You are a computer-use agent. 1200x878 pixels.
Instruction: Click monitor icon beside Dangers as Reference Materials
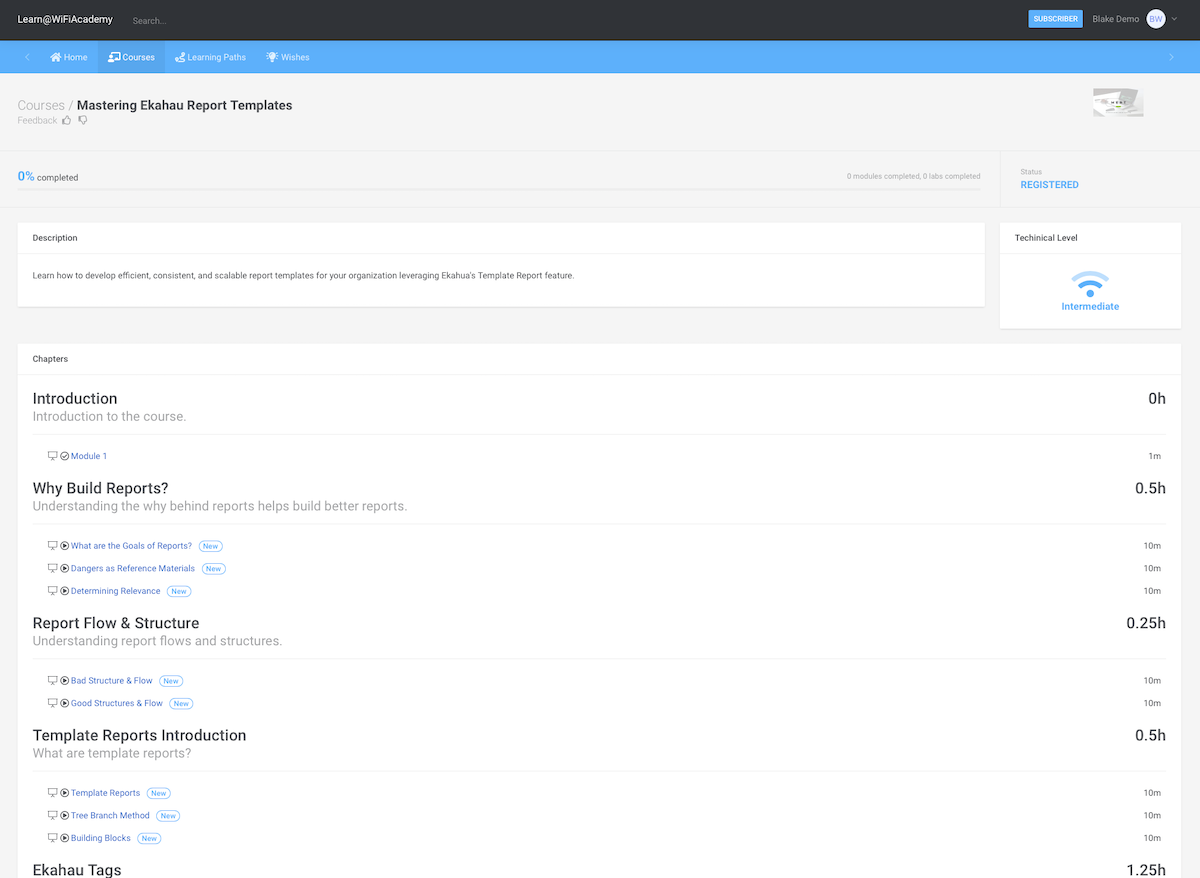pos(53,568)
